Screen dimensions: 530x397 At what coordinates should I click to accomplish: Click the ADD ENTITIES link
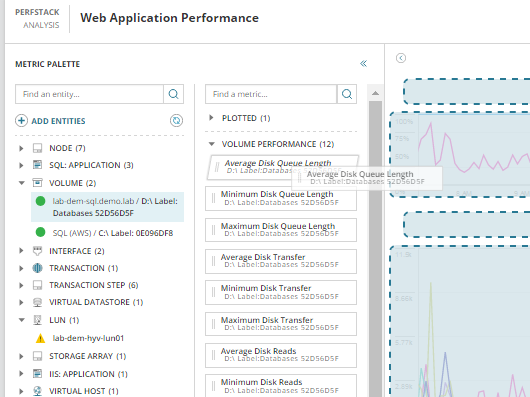point(58,121)
